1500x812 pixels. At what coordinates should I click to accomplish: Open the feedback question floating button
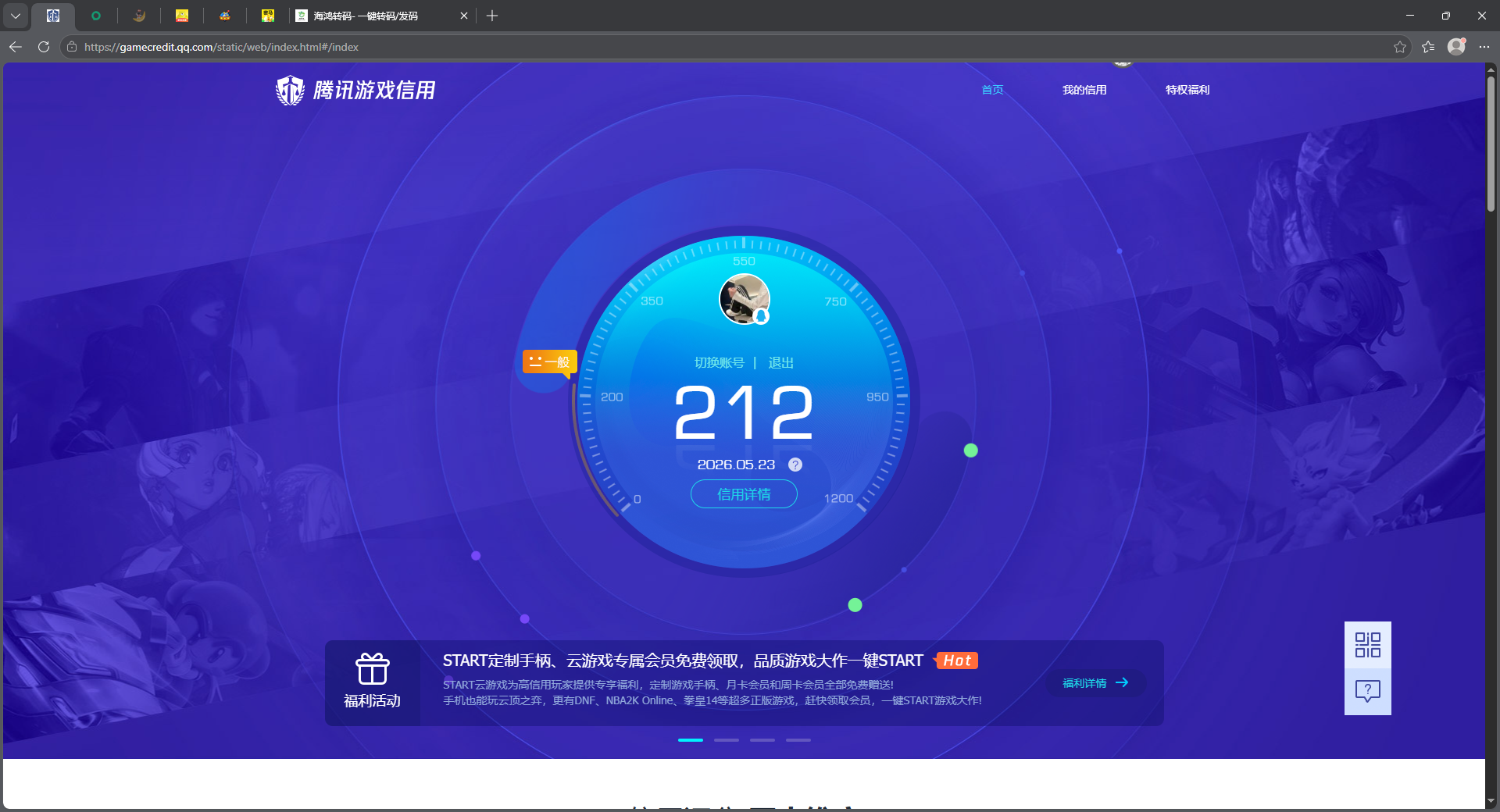click(1368, 691)
